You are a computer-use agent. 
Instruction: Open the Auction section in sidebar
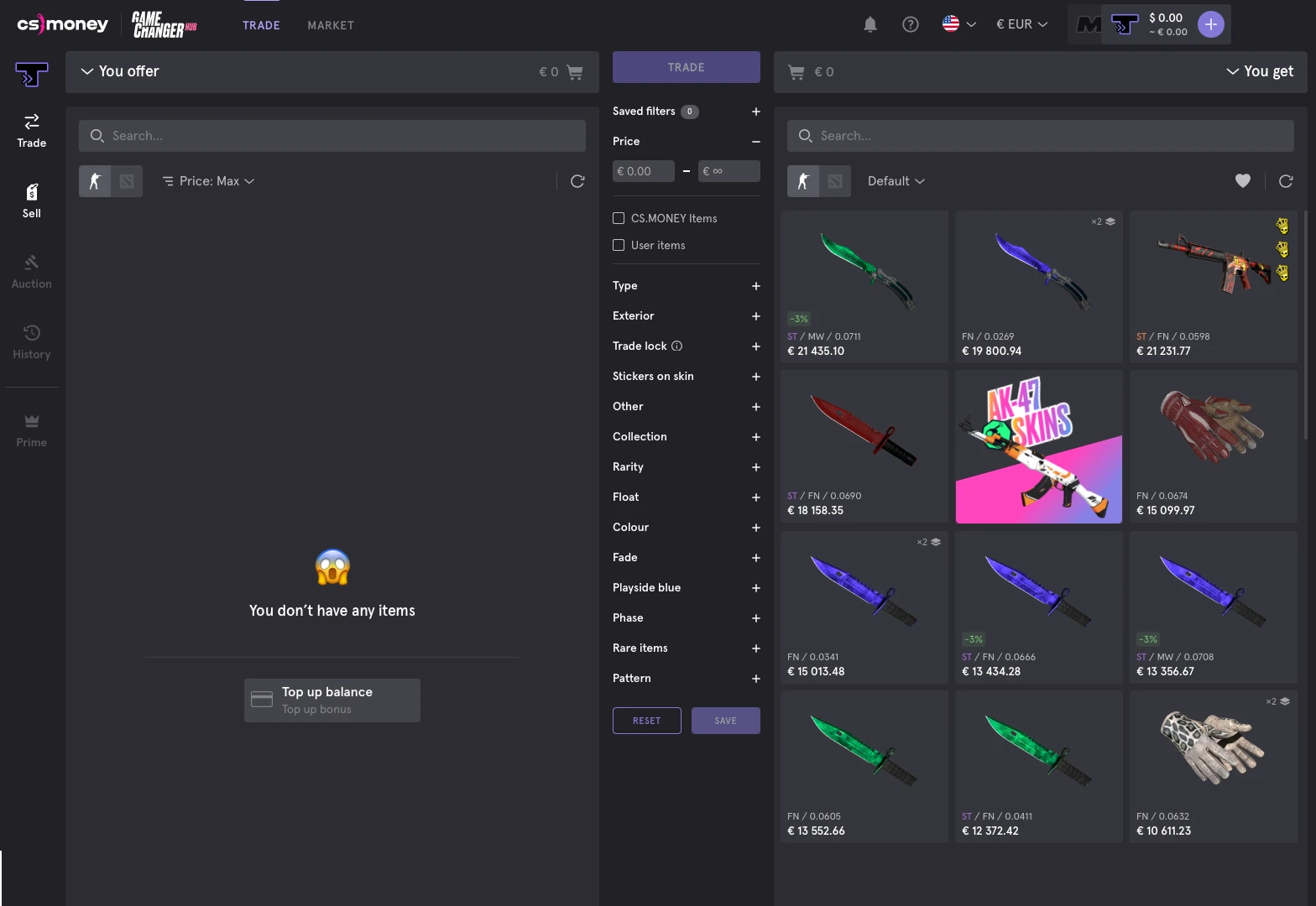[32, 272]
